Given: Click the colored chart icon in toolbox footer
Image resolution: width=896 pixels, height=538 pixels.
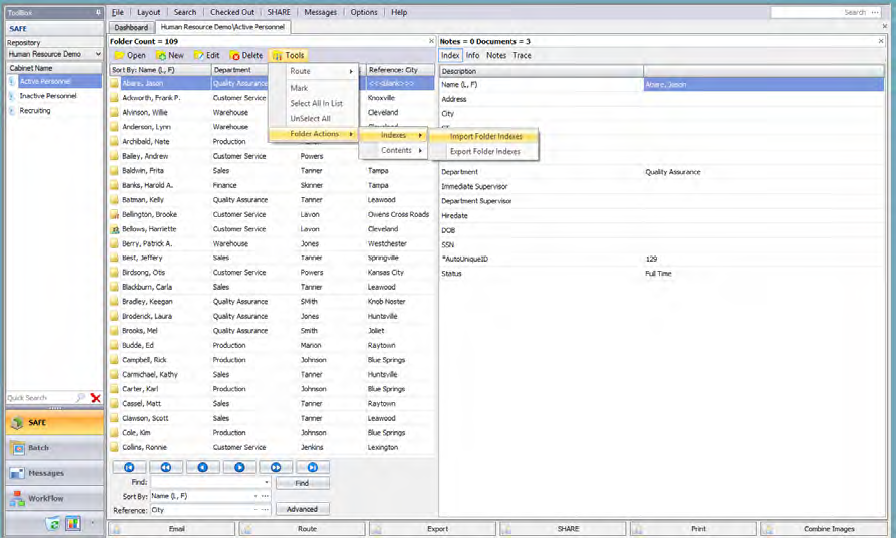Looking at the screenshot, I should pos(73,523).
